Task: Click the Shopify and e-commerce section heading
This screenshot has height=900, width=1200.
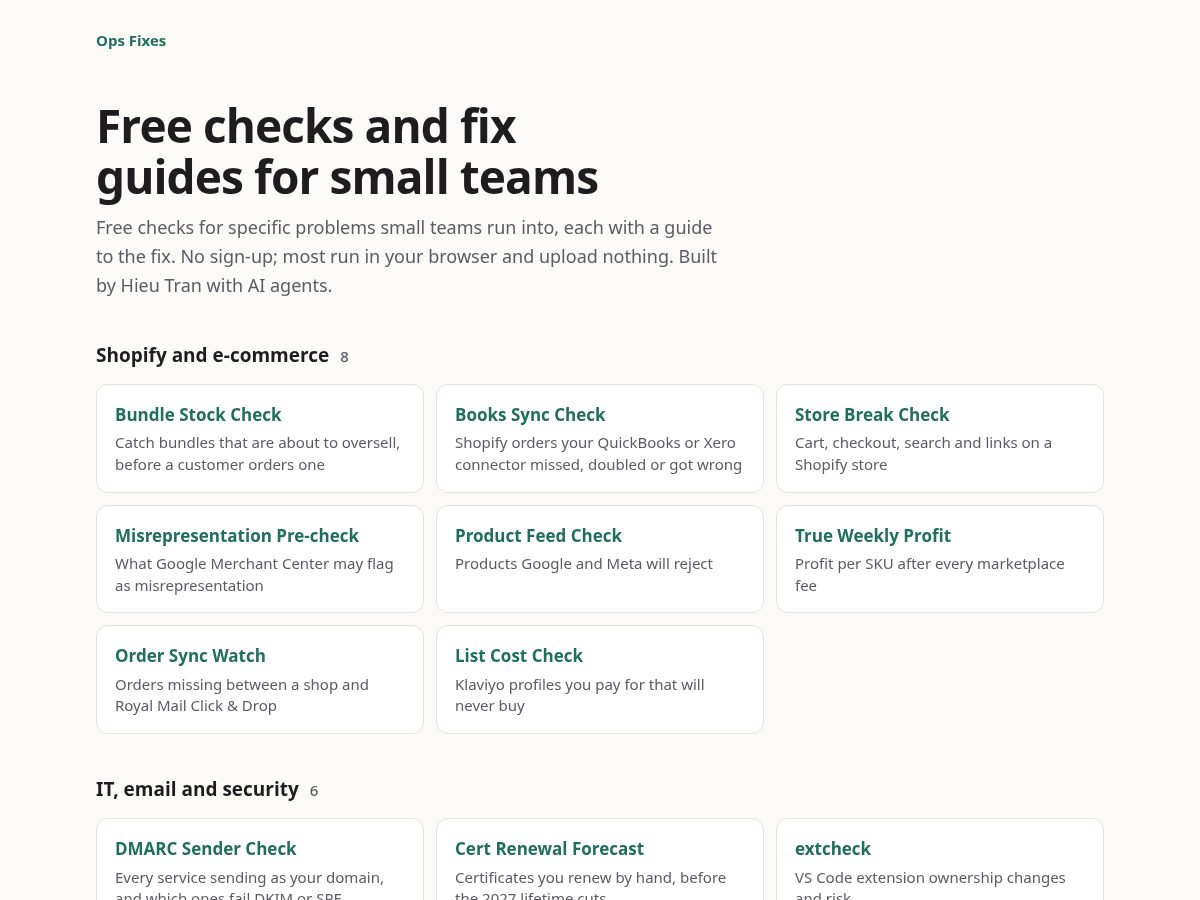Action: pos(212,355)
